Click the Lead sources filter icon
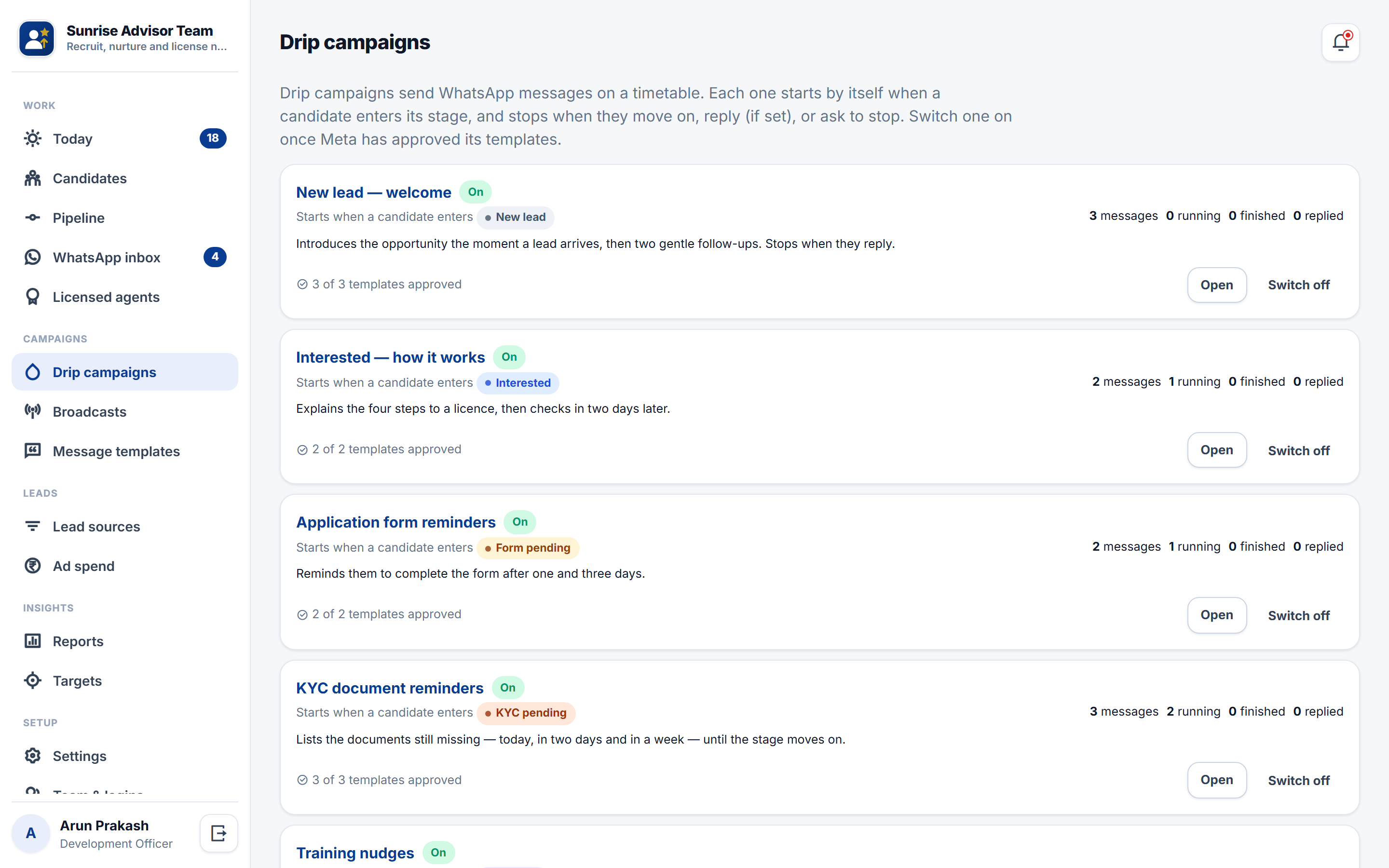This screenshot has height=868, width=1389. pyautogui.click(x=33, y=527)
